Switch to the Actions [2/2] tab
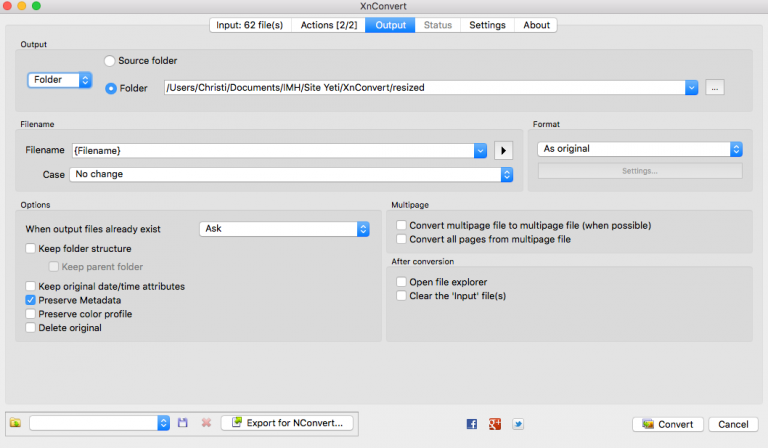 tap(329, 25)
